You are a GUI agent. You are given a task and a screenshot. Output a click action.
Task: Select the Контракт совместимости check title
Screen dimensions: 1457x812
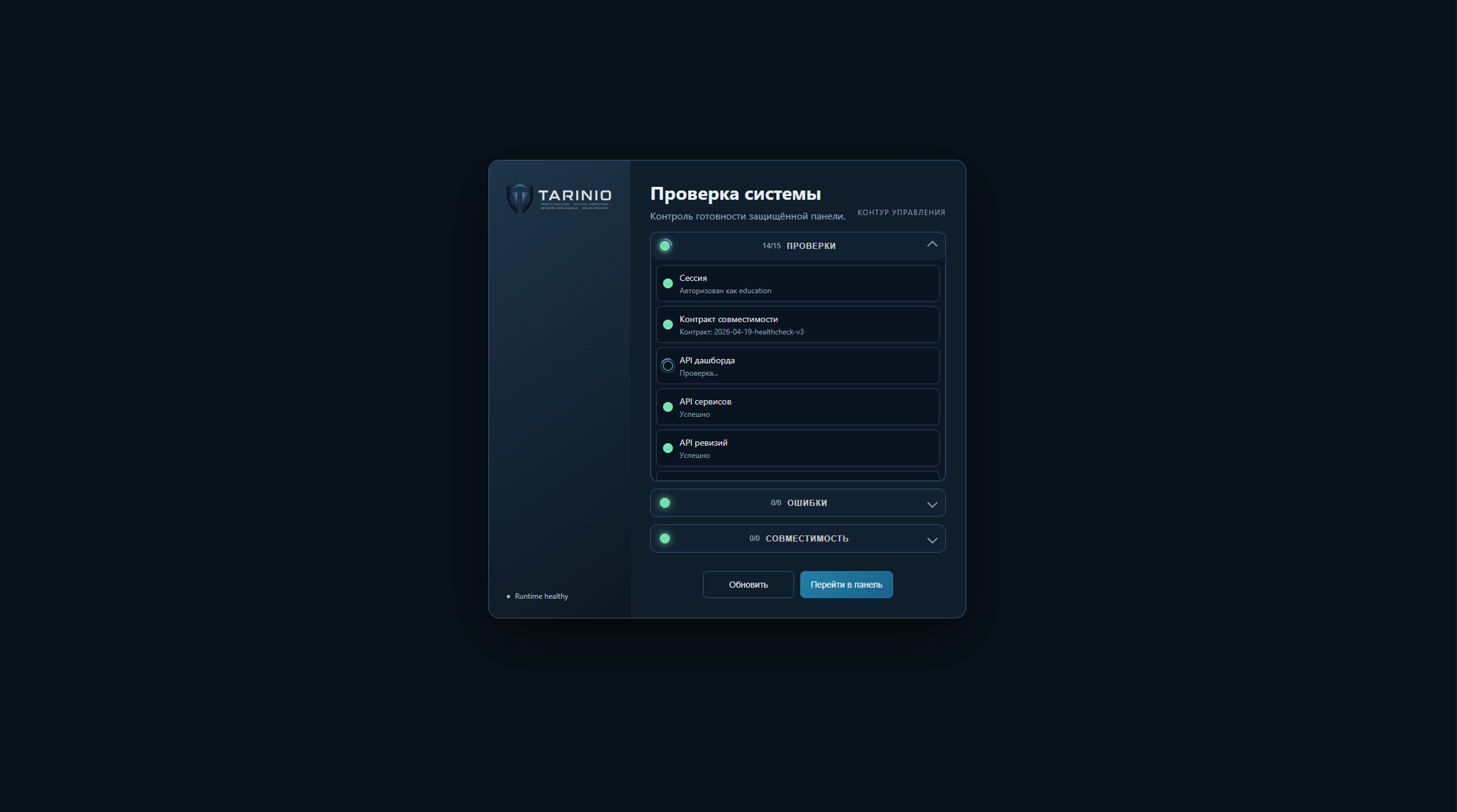[x=729, y=320]
